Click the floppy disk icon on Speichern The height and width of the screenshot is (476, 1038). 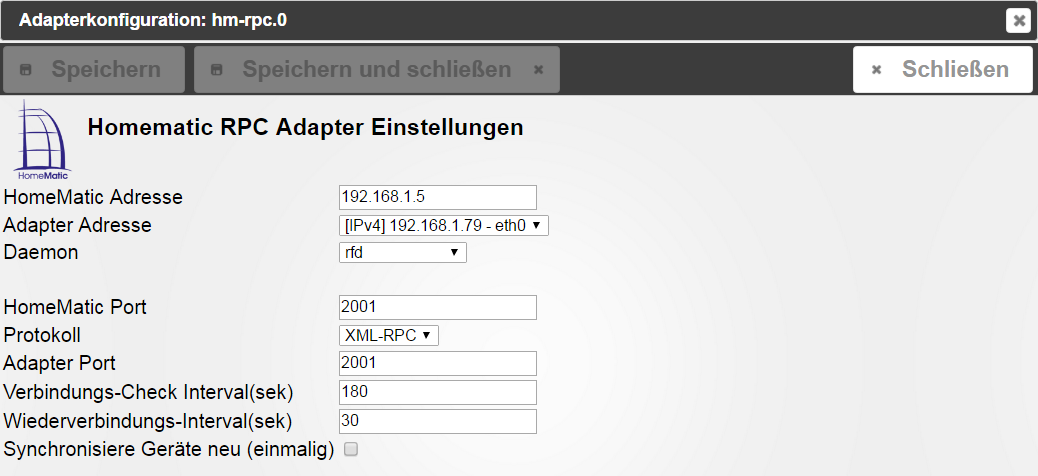26,70
